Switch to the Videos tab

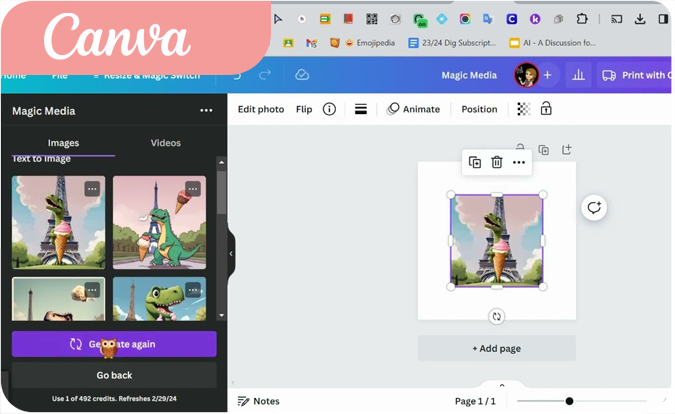166,143
